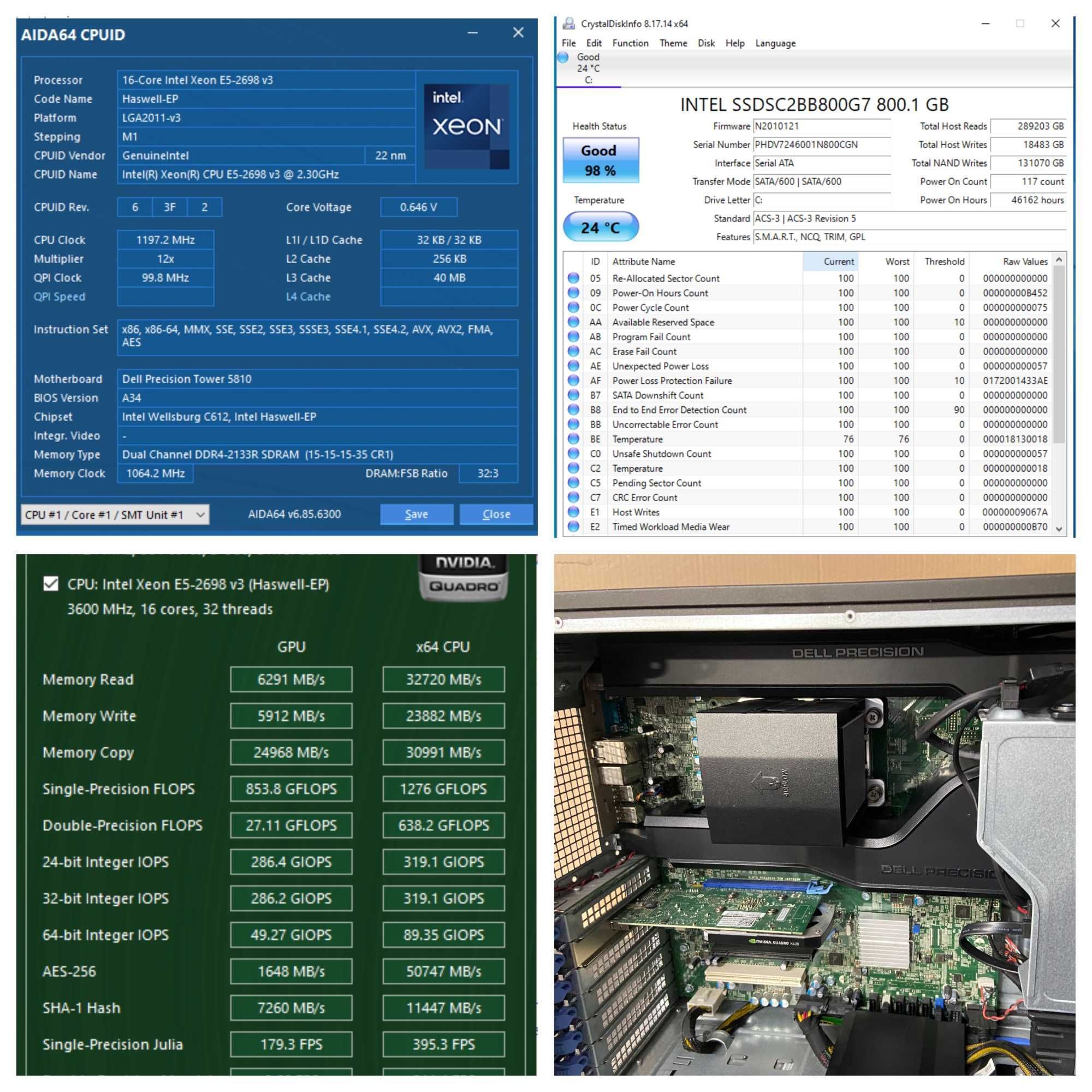Click the Attribute Name column header
The width and height of the screenshot is (1092, 1092).
pos(705,261)
